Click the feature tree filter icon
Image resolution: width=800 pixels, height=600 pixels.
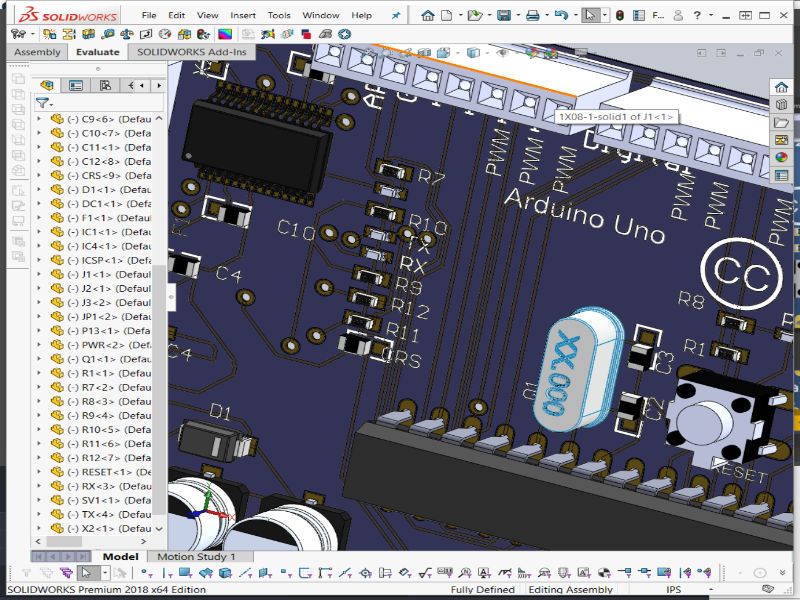(x=41, y=102)
